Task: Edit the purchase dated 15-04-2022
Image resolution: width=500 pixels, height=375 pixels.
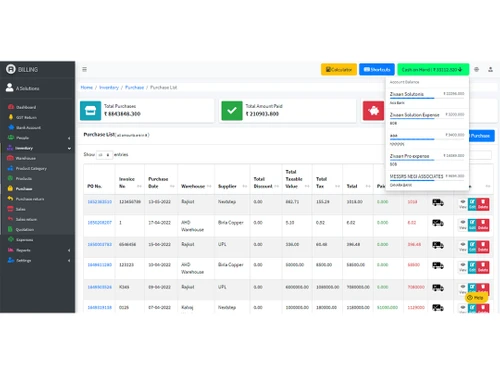Action: click(472, 247)
